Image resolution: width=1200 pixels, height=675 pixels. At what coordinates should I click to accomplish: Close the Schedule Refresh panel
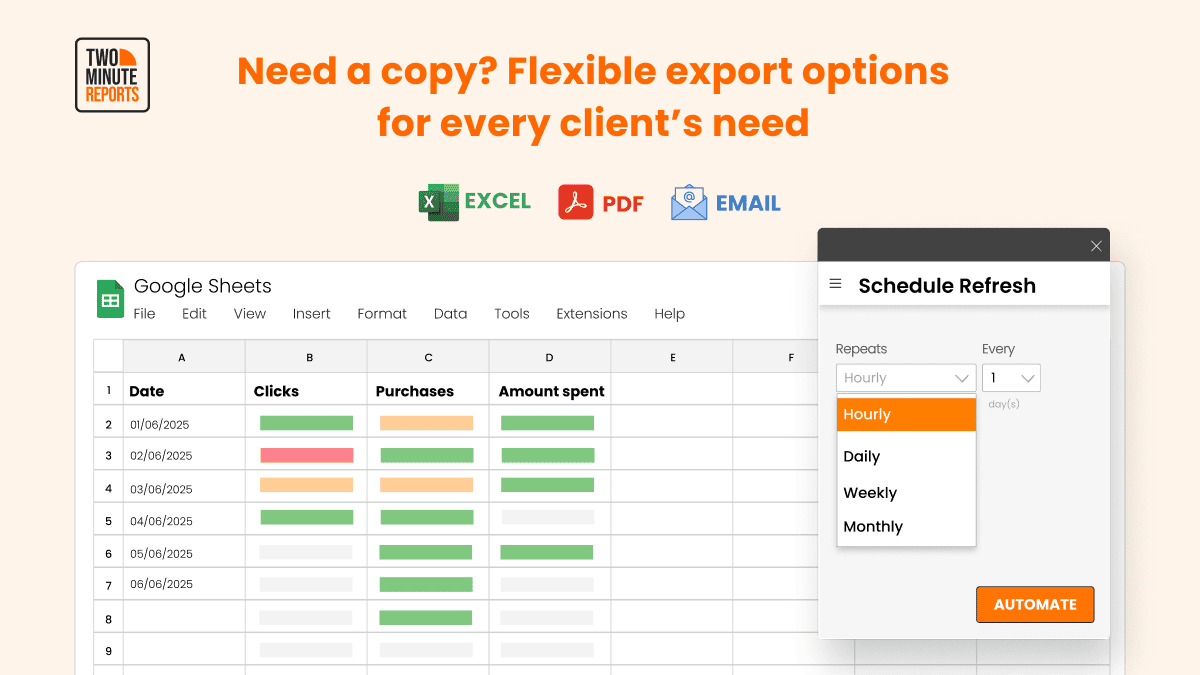pyautogui.click(x=1096, y=246)
